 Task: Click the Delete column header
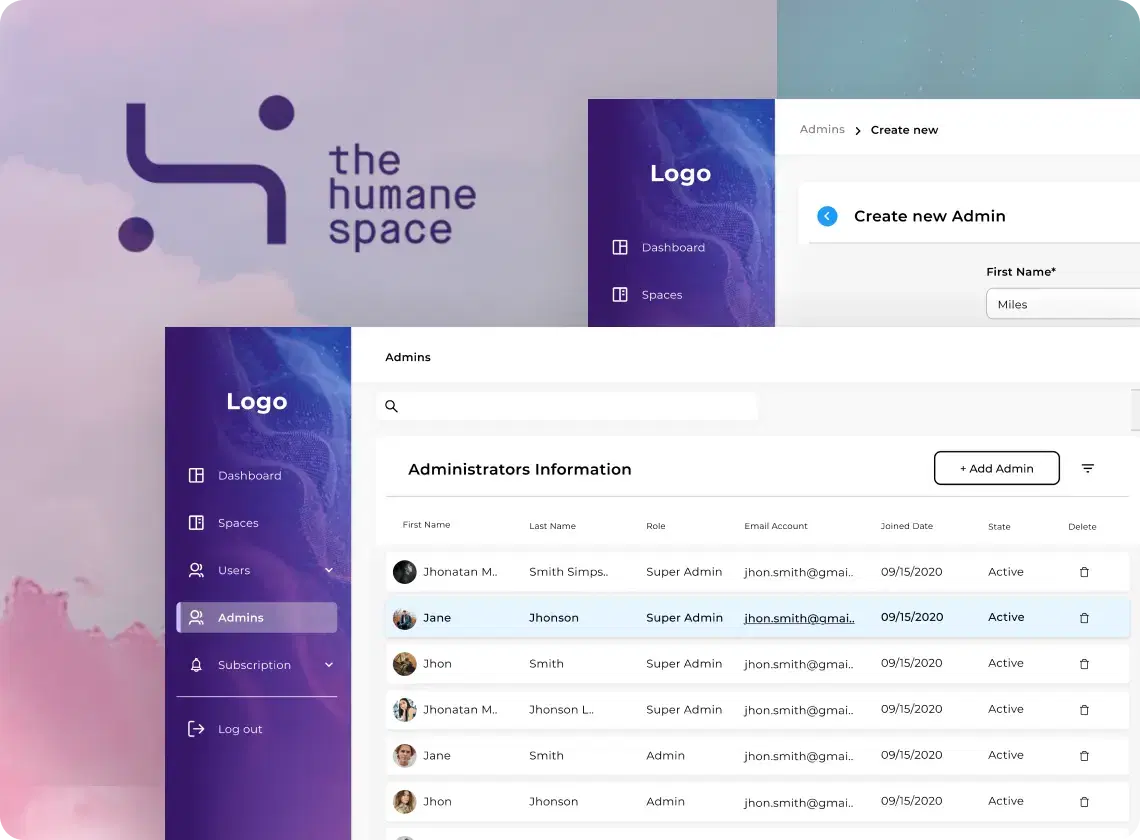(x=1082, y=527)
